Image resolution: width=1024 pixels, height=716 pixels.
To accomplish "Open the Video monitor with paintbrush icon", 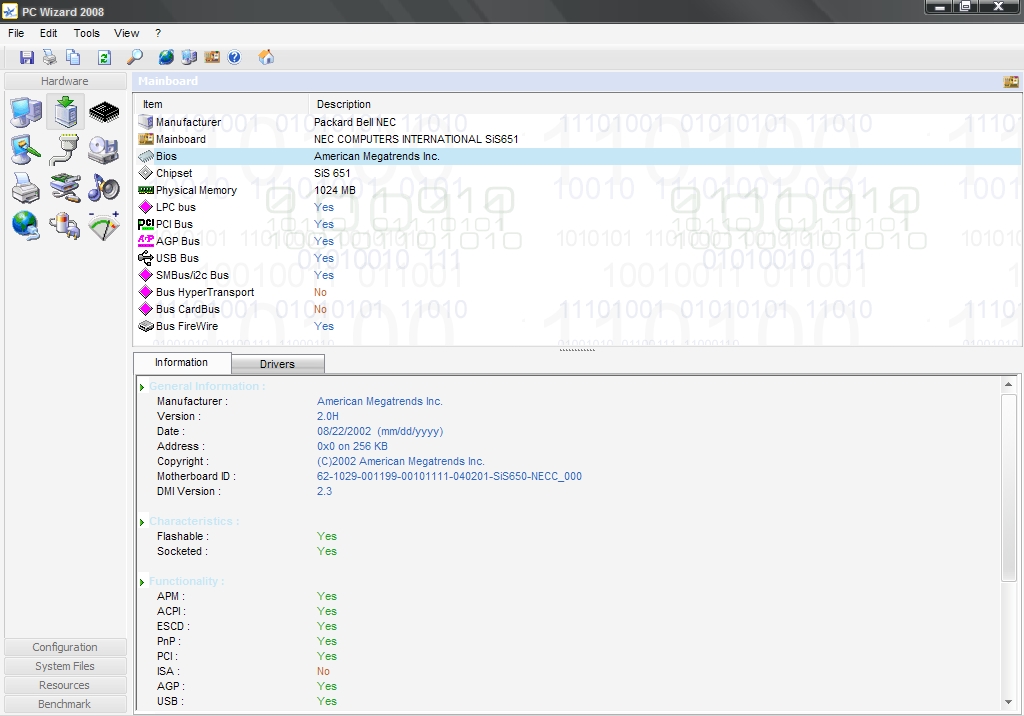I will pyautogui.click(x=26, y=150).
